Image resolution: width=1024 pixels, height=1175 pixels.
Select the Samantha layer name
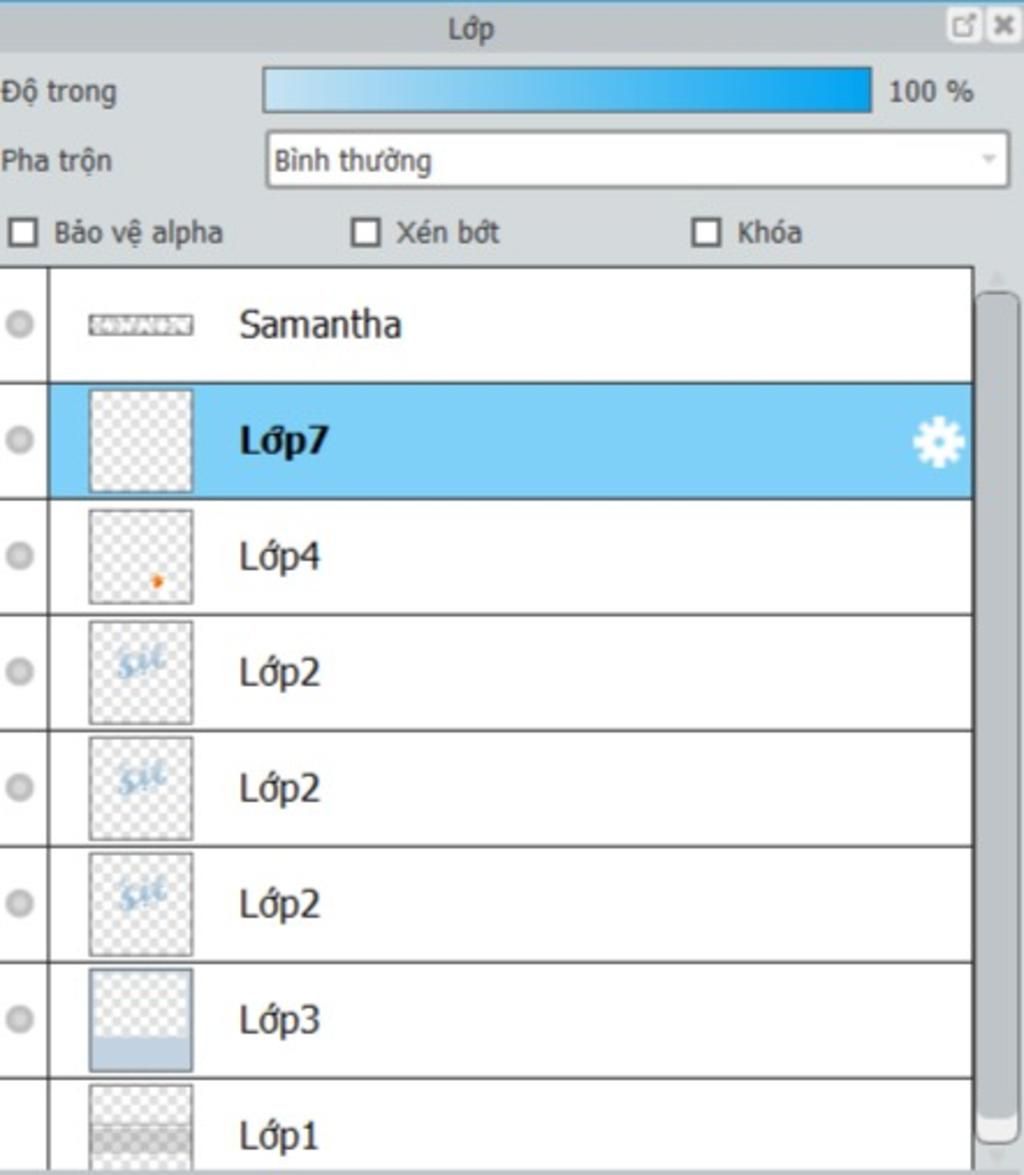click(x=320, y=325)
